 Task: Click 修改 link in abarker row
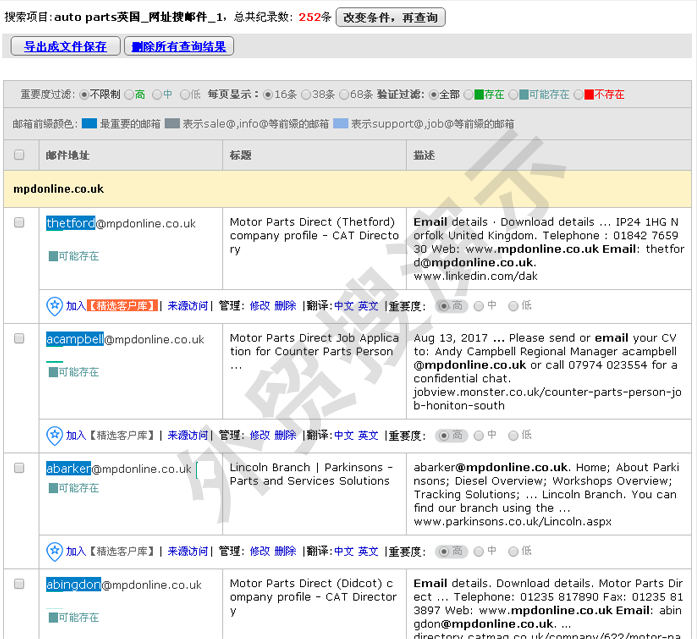click(x=260, y=551)
